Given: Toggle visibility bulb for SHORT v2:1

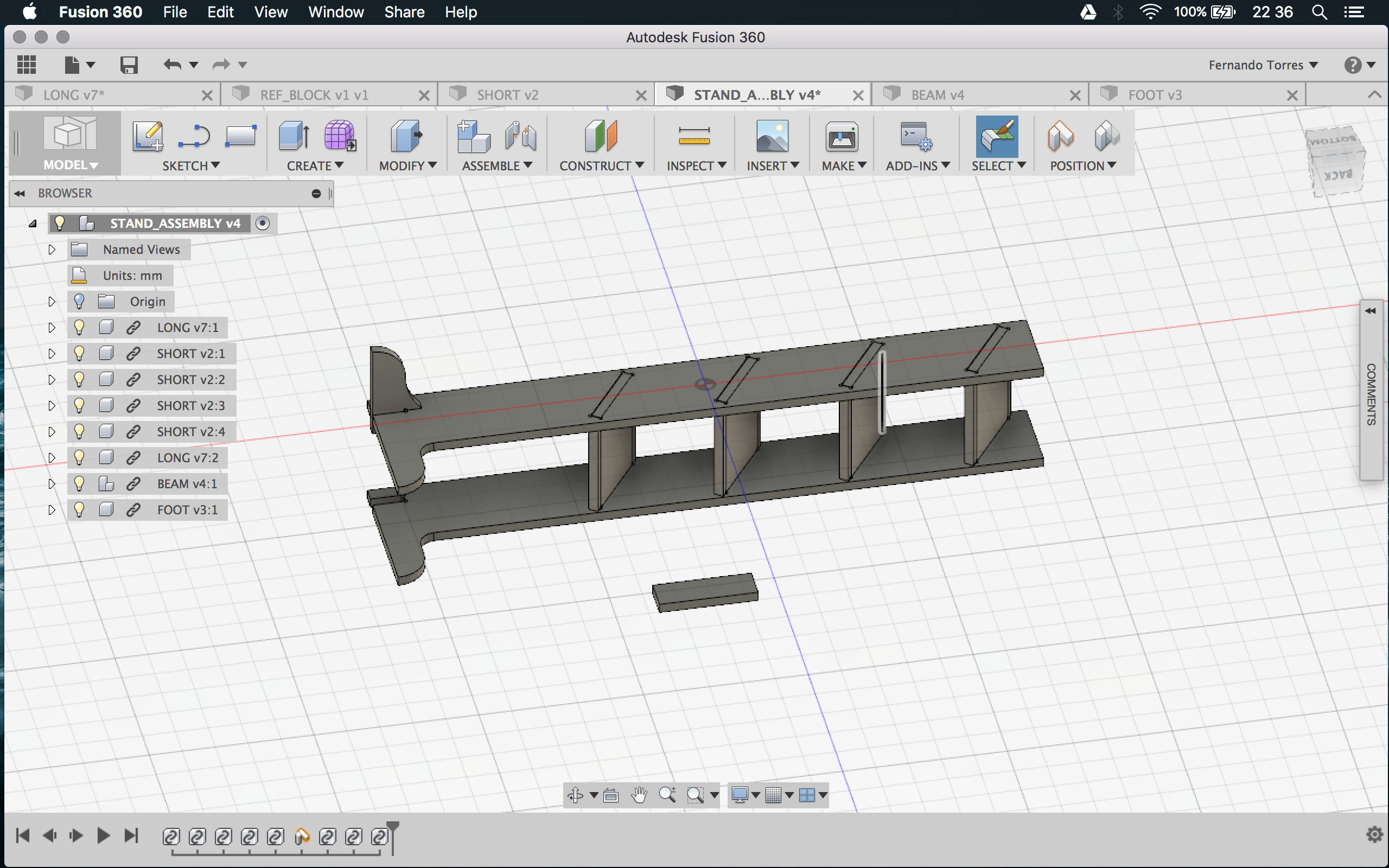Looking at the screenshot, I should click(x=79, y=354).
